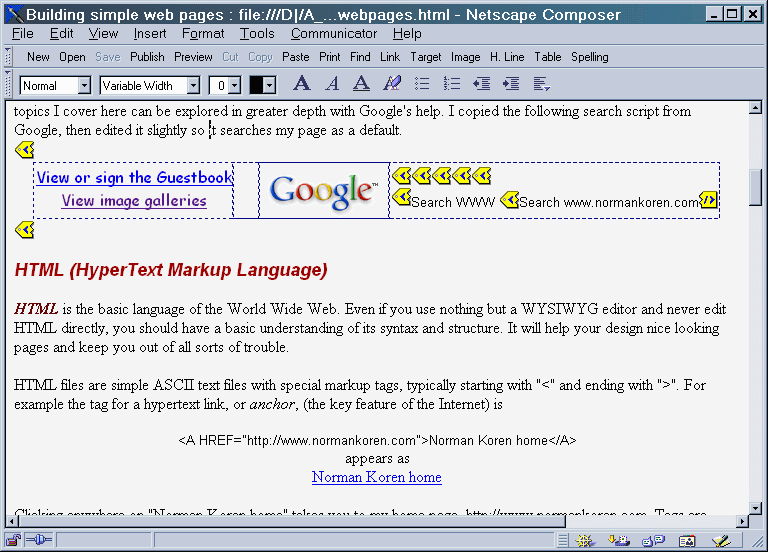Click the Publish toolbar button
Image resolution: width=768 pixels, height=552 pixels.
[x=147, y=57]
